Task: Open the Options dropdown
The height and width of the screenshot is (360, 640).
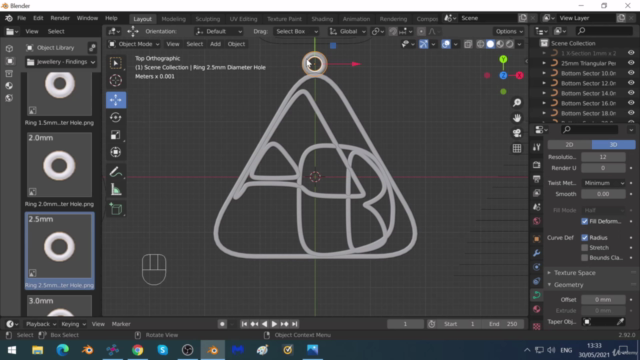Action: click(x=509, y=31)
